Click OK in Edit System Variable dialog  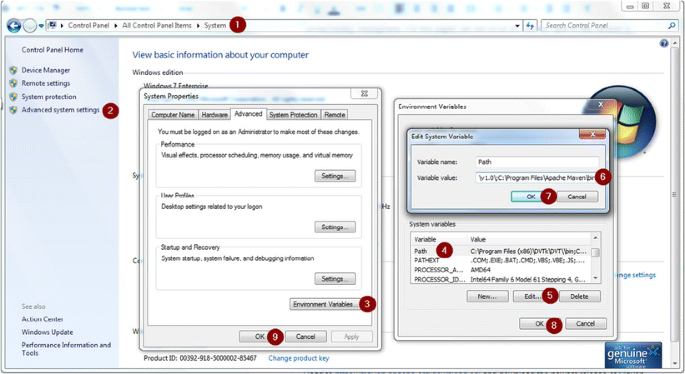tap(527, 197)
